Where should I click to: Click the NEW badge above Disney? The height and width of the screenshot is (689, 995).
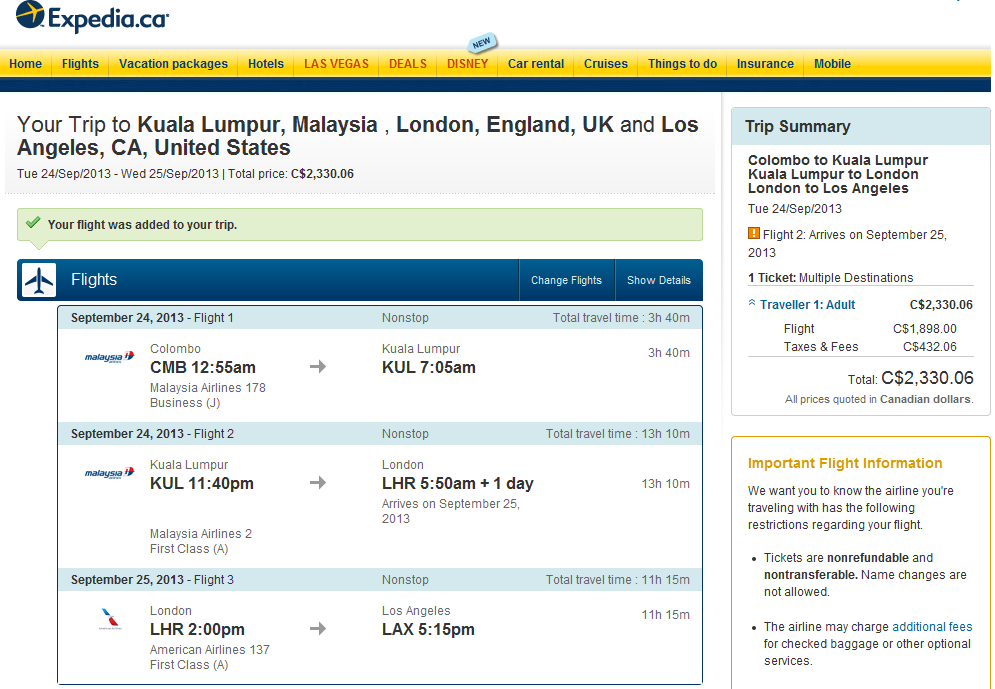tap(482, 43)
